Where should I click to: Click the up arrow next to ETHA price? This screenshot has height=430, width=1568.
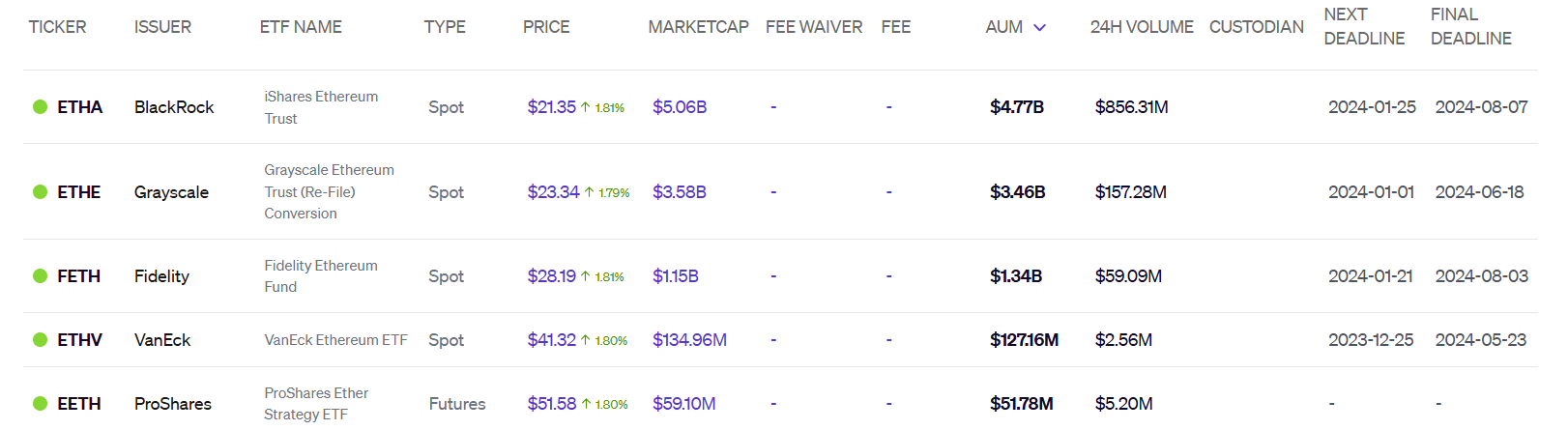point(586,107)
